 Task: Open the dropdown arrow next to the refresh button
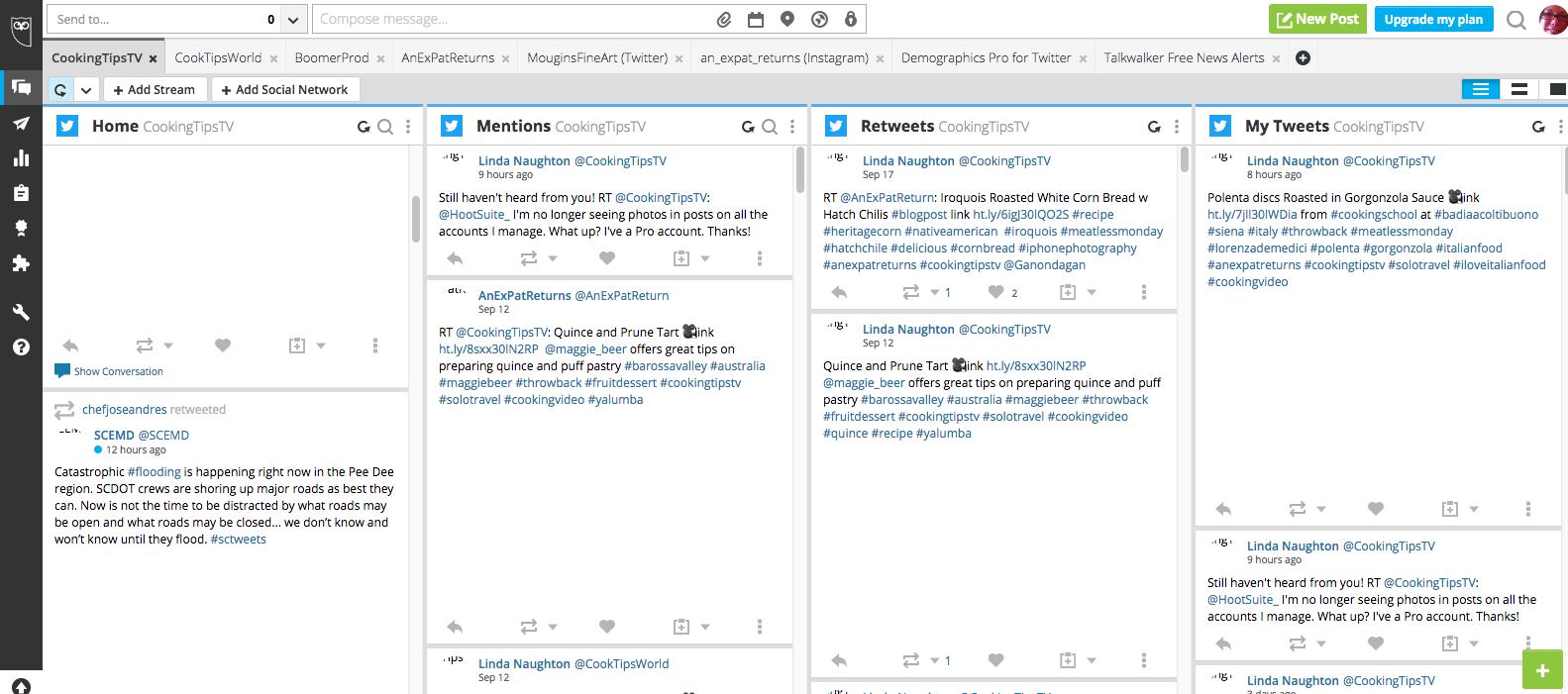pyautogui.click(x=86, y=90)
